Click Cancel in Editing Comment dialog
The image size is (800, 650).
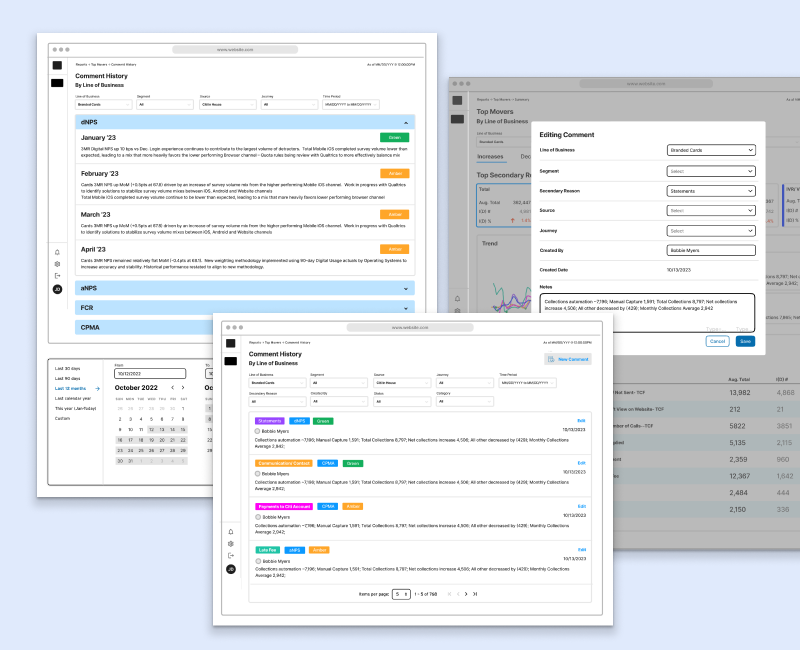pos(717,341)
